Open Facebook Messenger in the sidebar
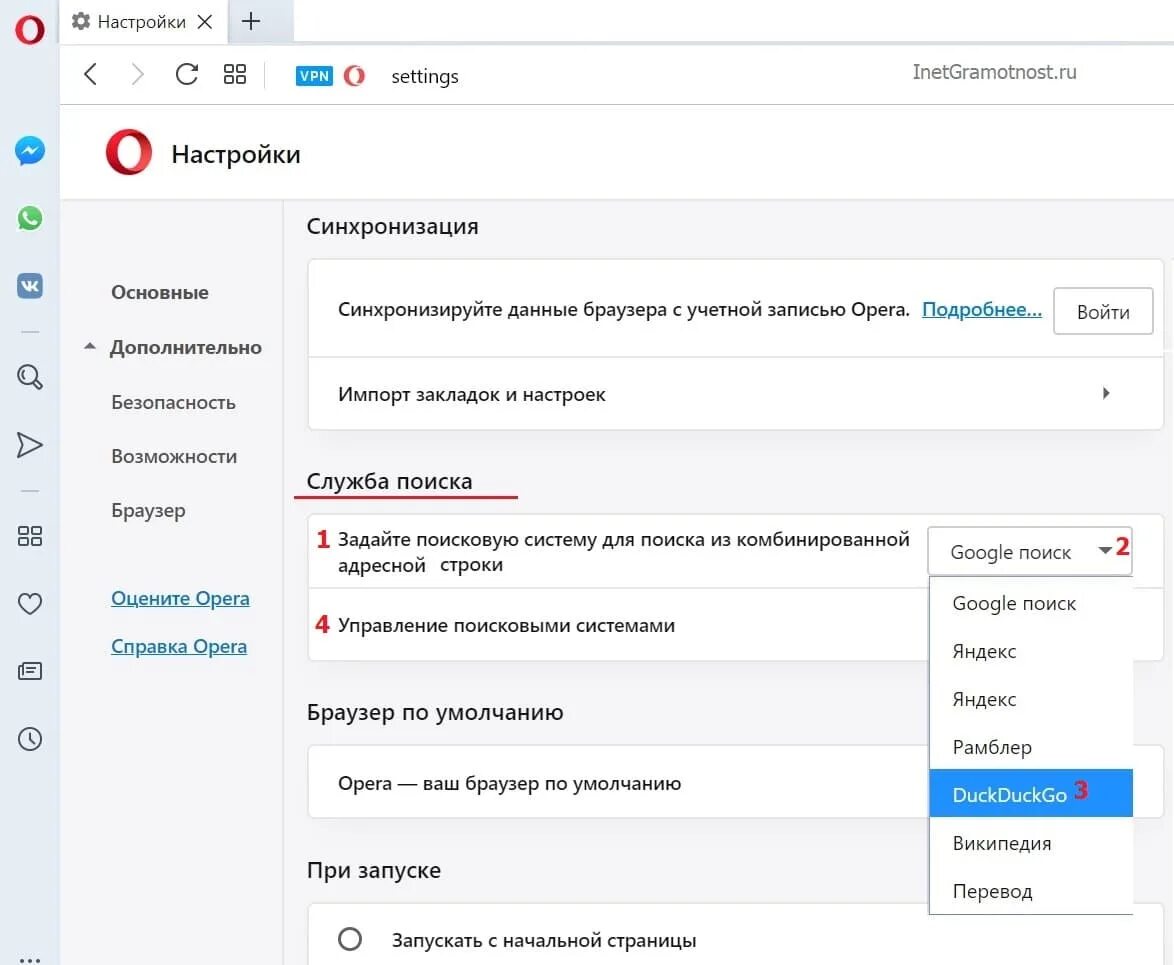The image size is (1174, 965). pos(30,151)
